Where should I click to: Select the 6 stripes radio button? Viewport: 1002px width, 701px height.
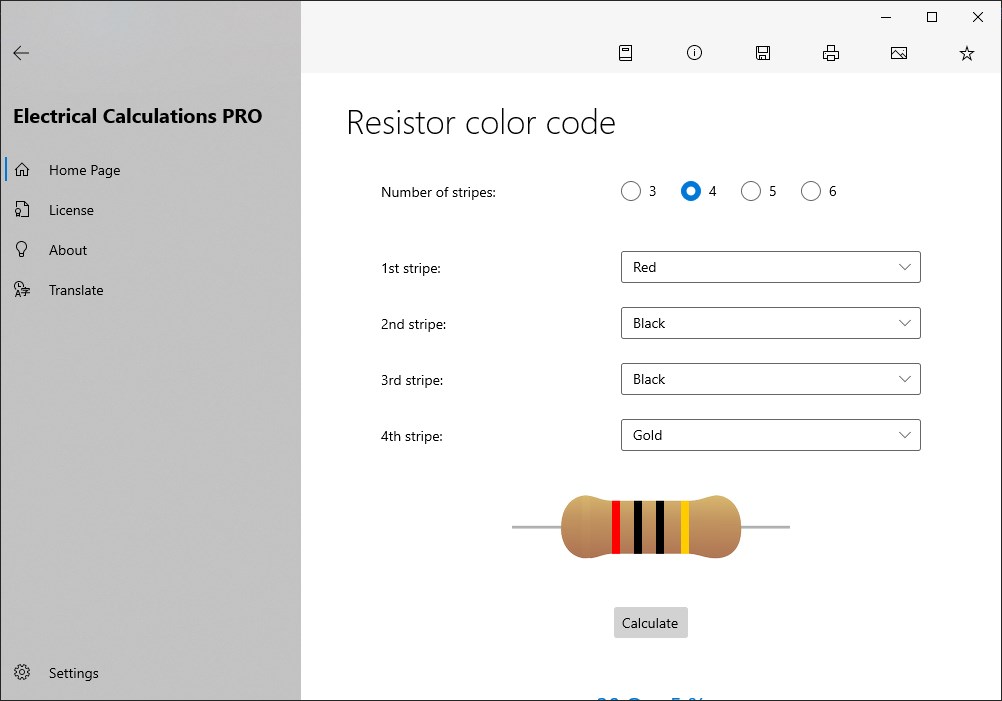811,191
